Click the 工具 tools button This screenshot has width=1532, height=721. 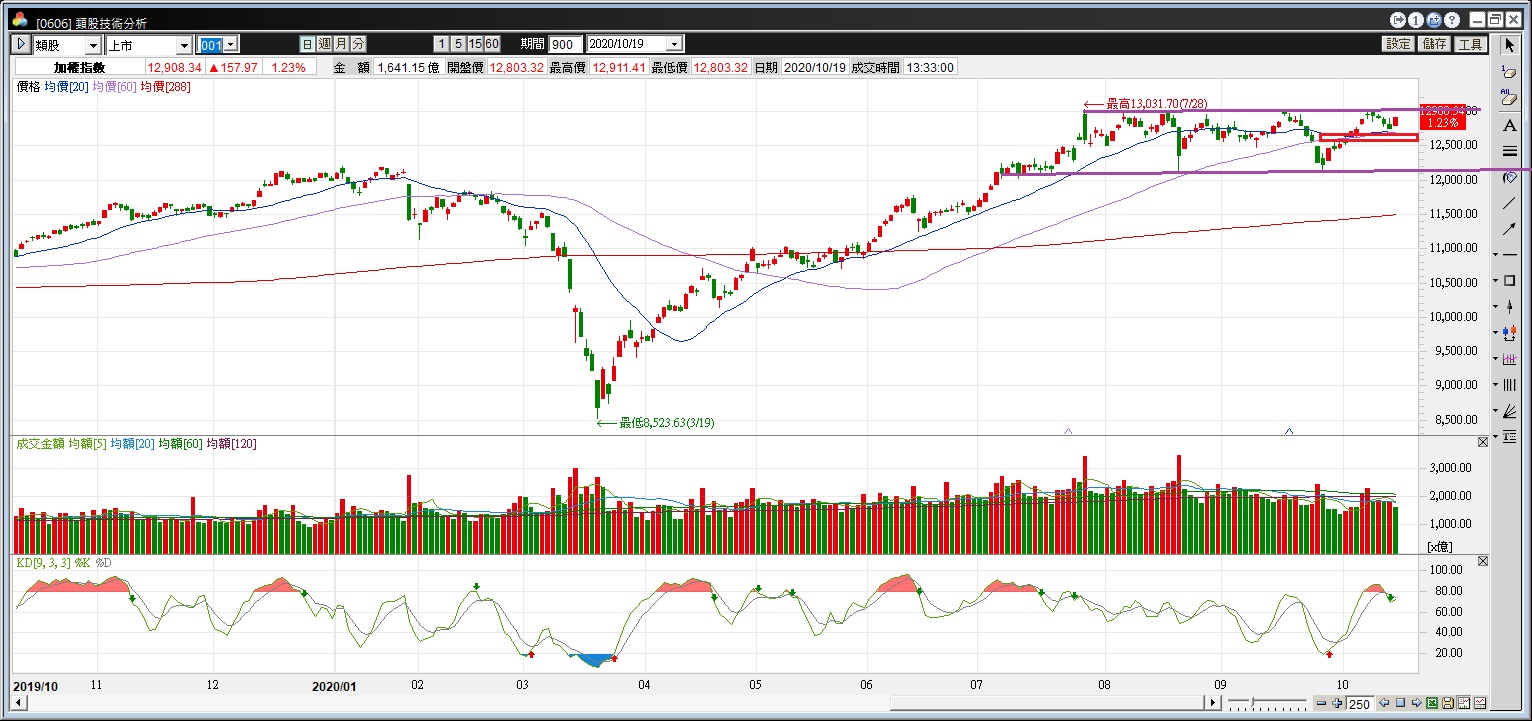[1470, 44]
